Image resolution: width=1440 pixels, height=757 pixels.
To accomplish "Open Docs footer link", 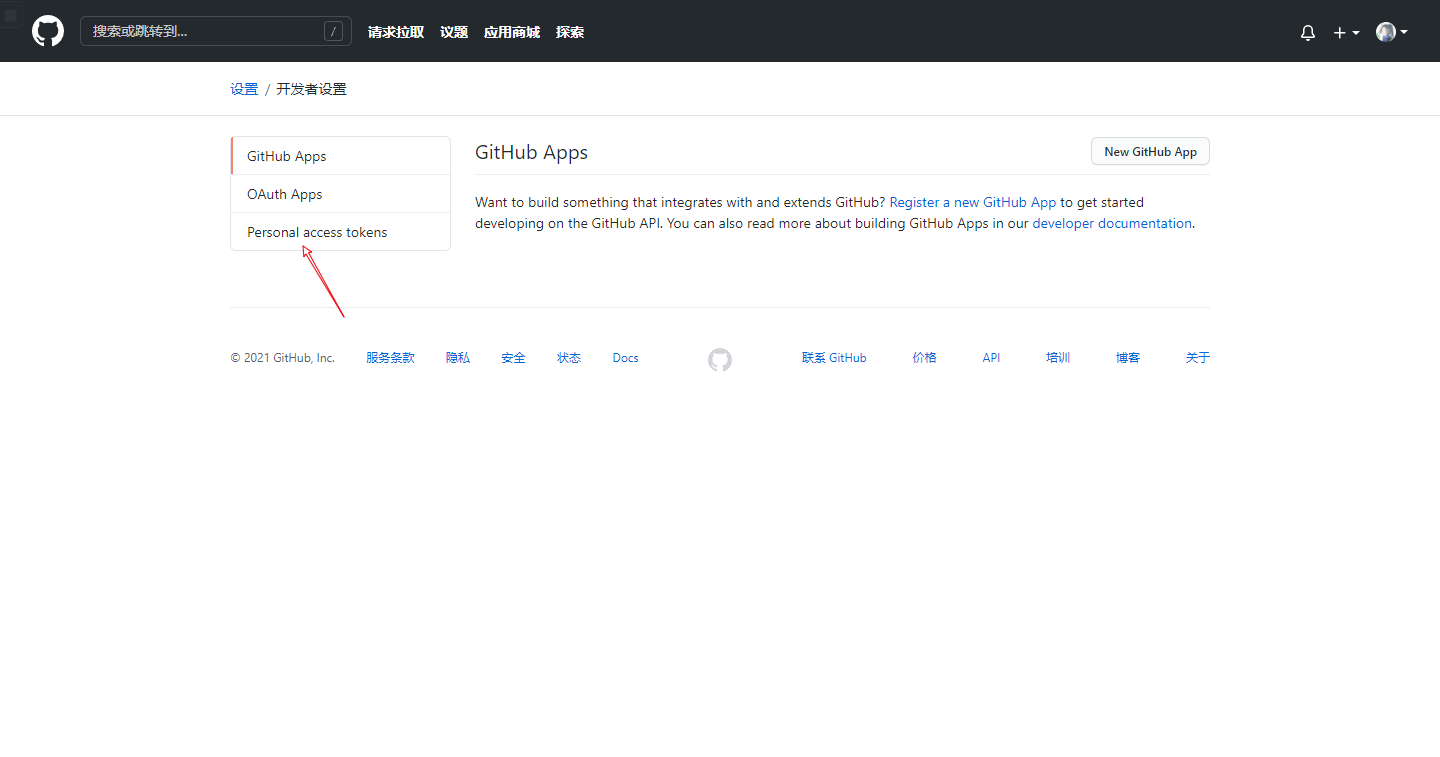I will (x=626, y=358).
